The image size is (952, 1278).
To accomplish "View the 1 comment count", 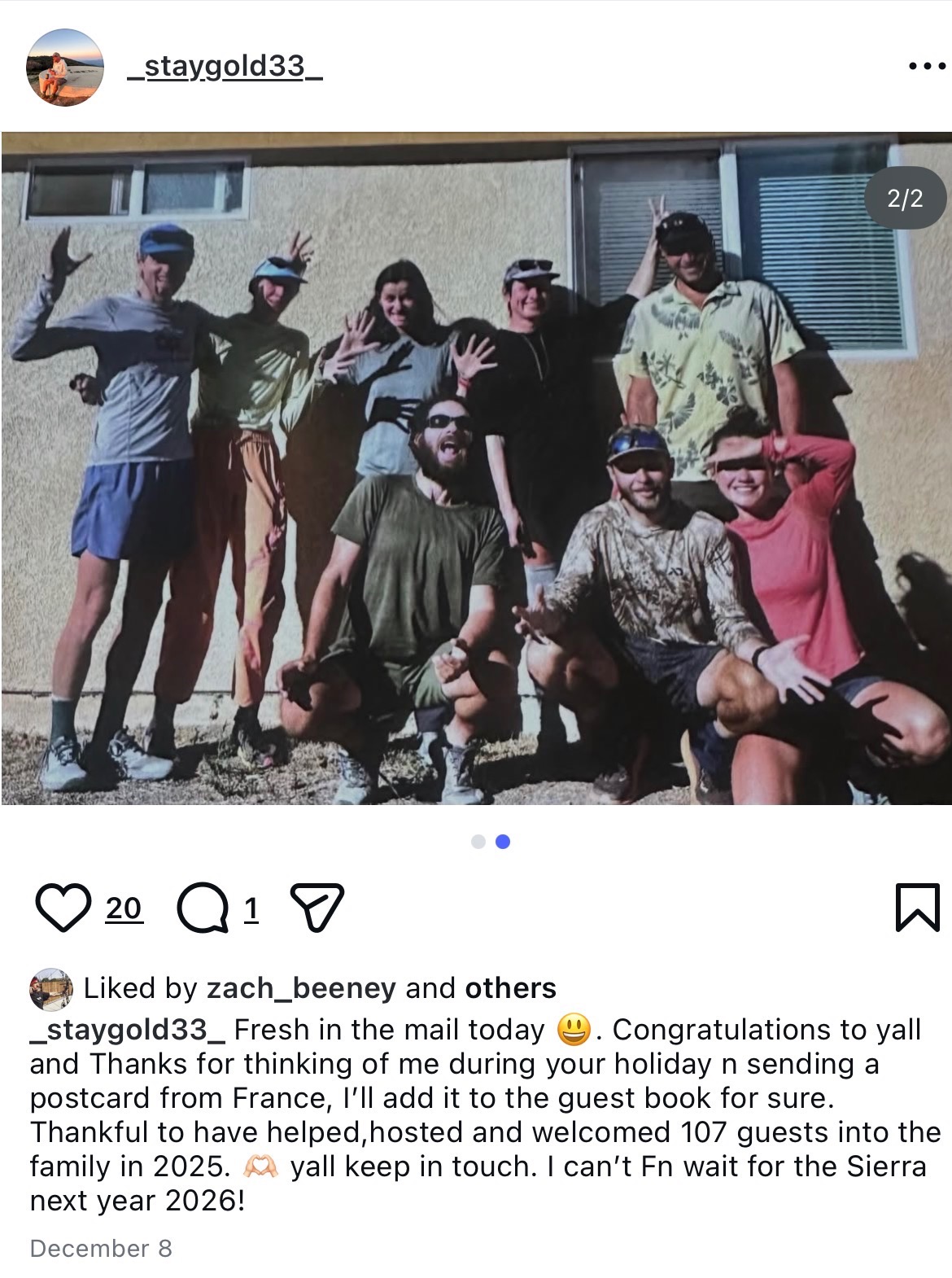I will point(251,908).
